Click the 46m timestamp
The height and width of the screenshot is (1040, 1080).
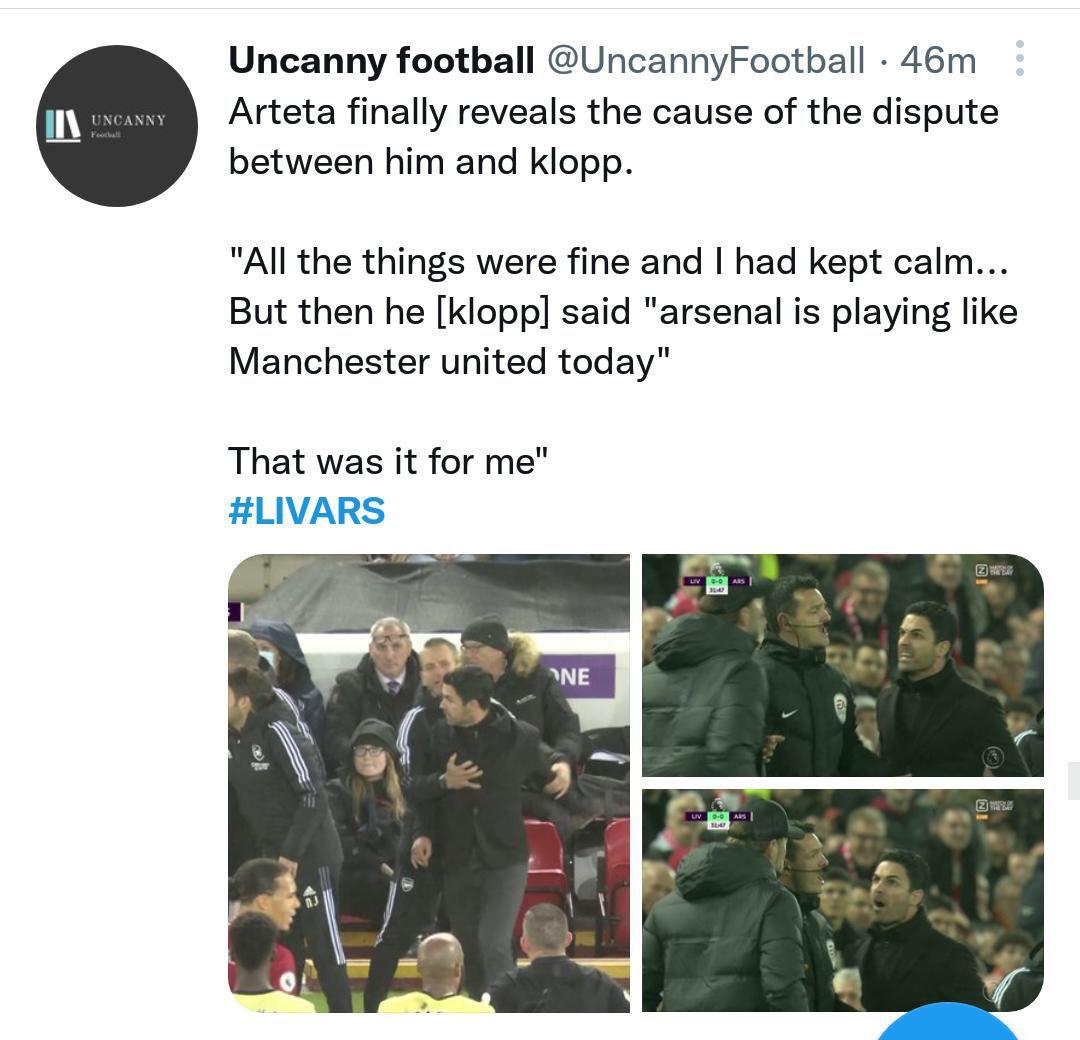(937, 61)
